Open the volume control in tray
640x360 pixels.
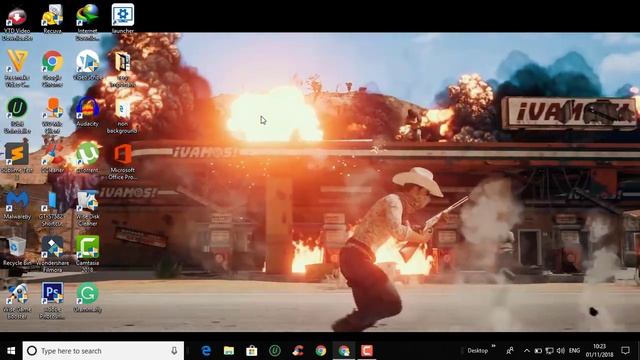(x=561, y=351)
